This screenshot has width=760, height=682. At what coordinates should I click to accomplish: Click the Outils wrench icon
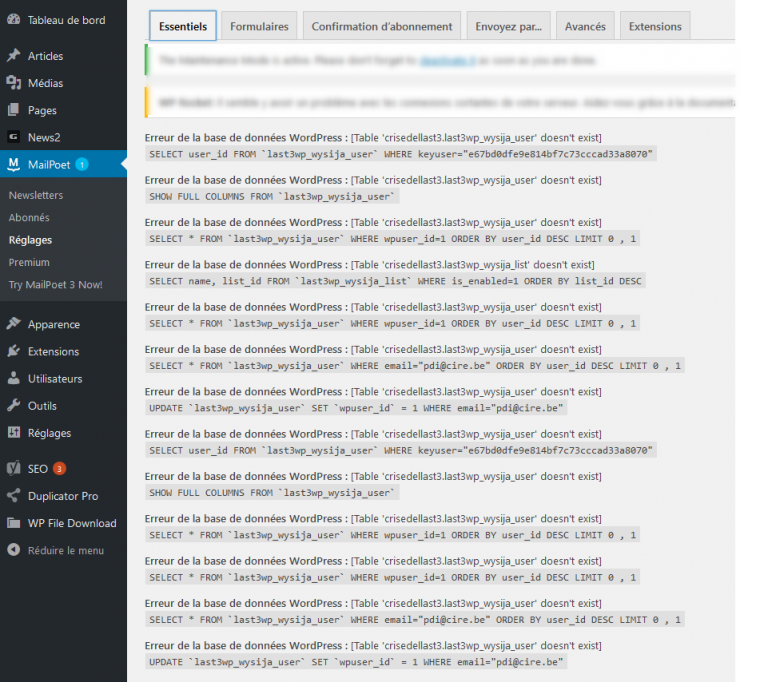14,405
